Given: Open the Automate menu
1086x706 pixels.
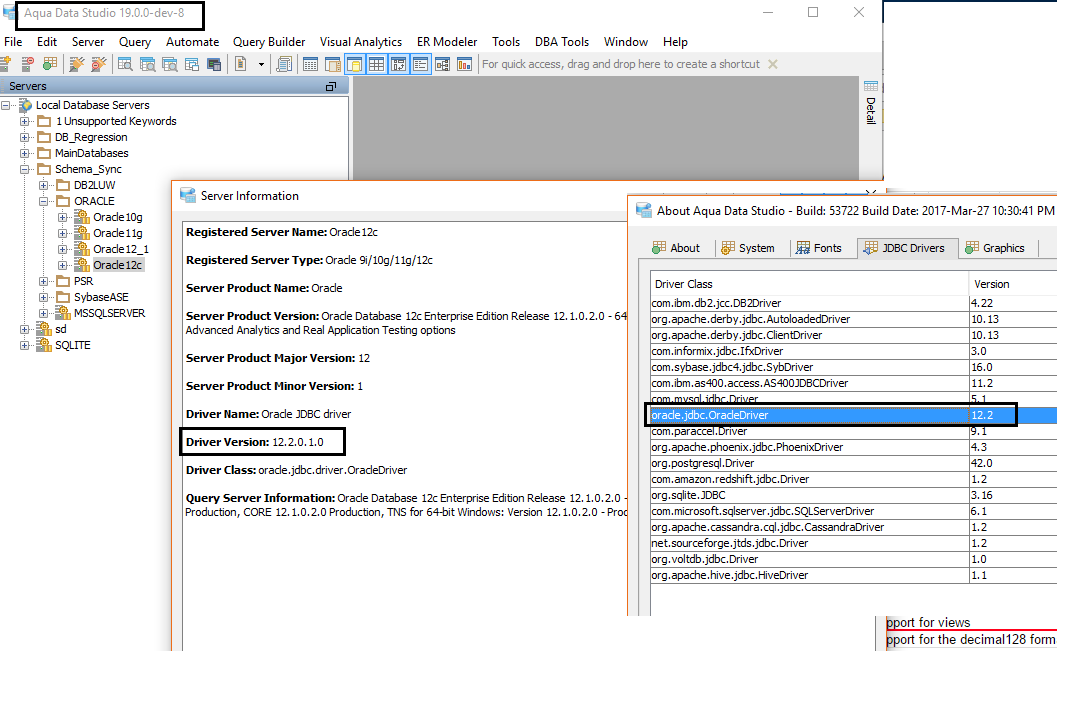Looking at the screenshot, I should (x=193, y=42).
